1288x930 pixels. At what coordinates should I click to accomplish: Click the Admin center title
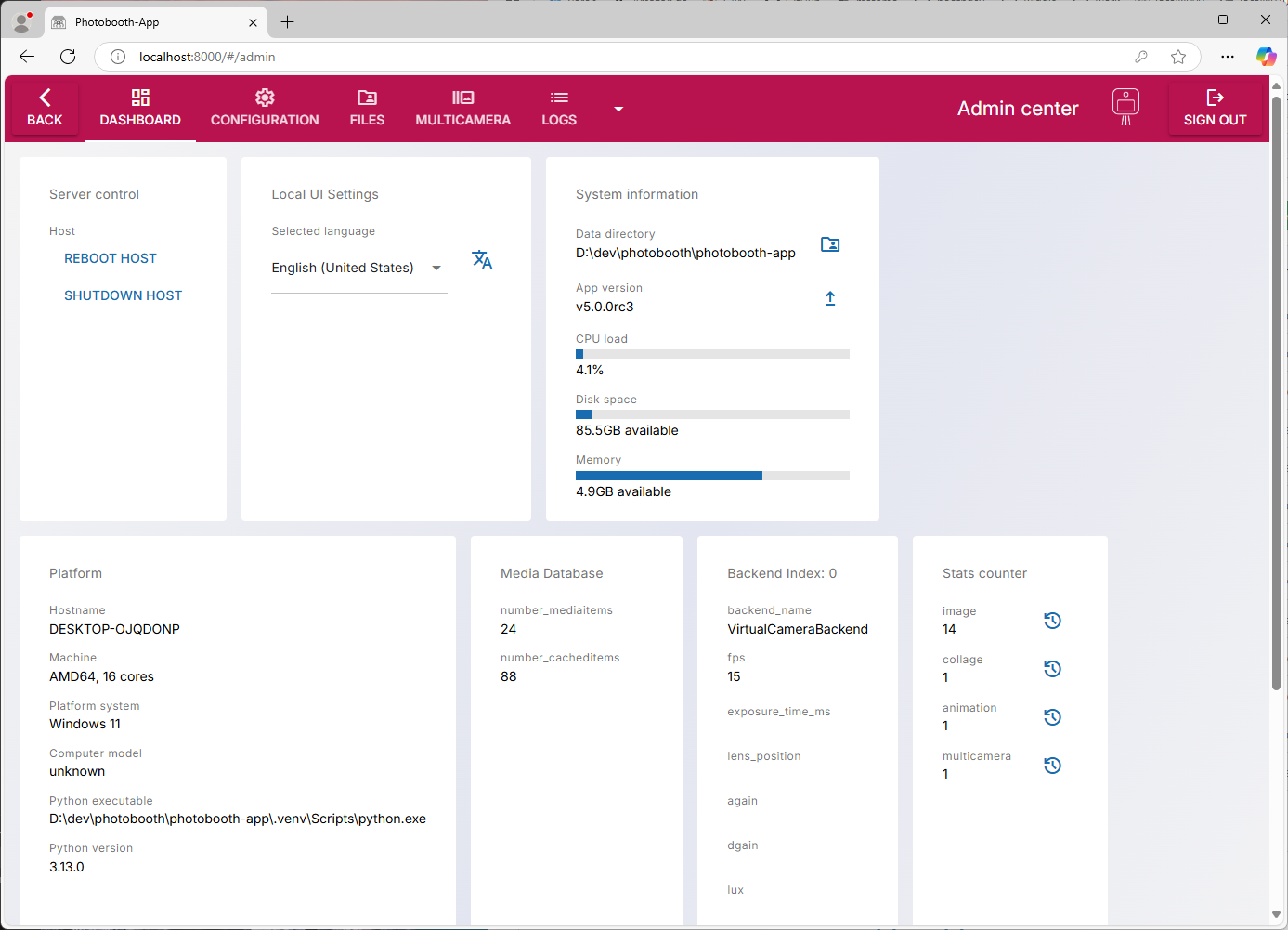point(1018,109)
